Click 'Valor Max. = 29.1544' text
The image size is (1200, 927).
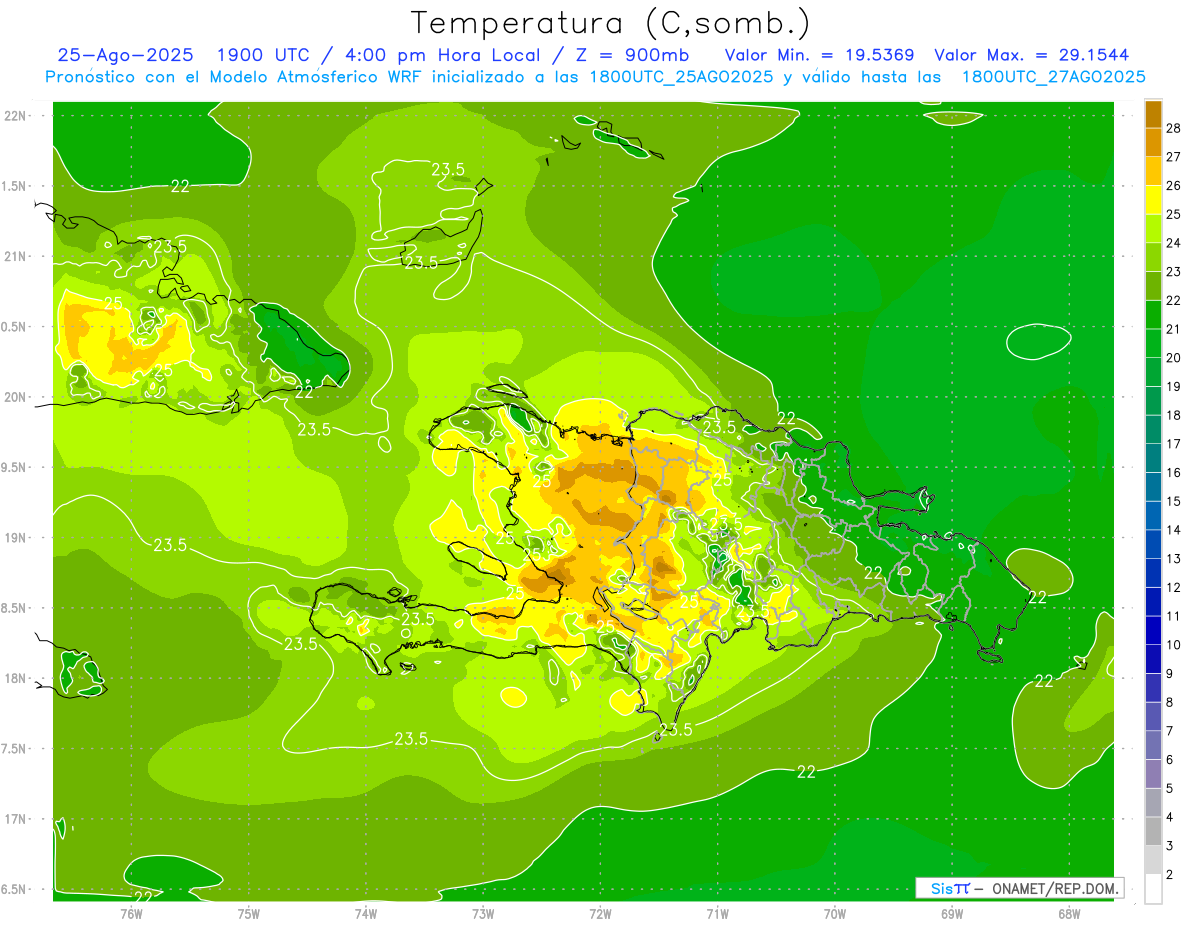pyautogui.click(x=1031, y=55)
